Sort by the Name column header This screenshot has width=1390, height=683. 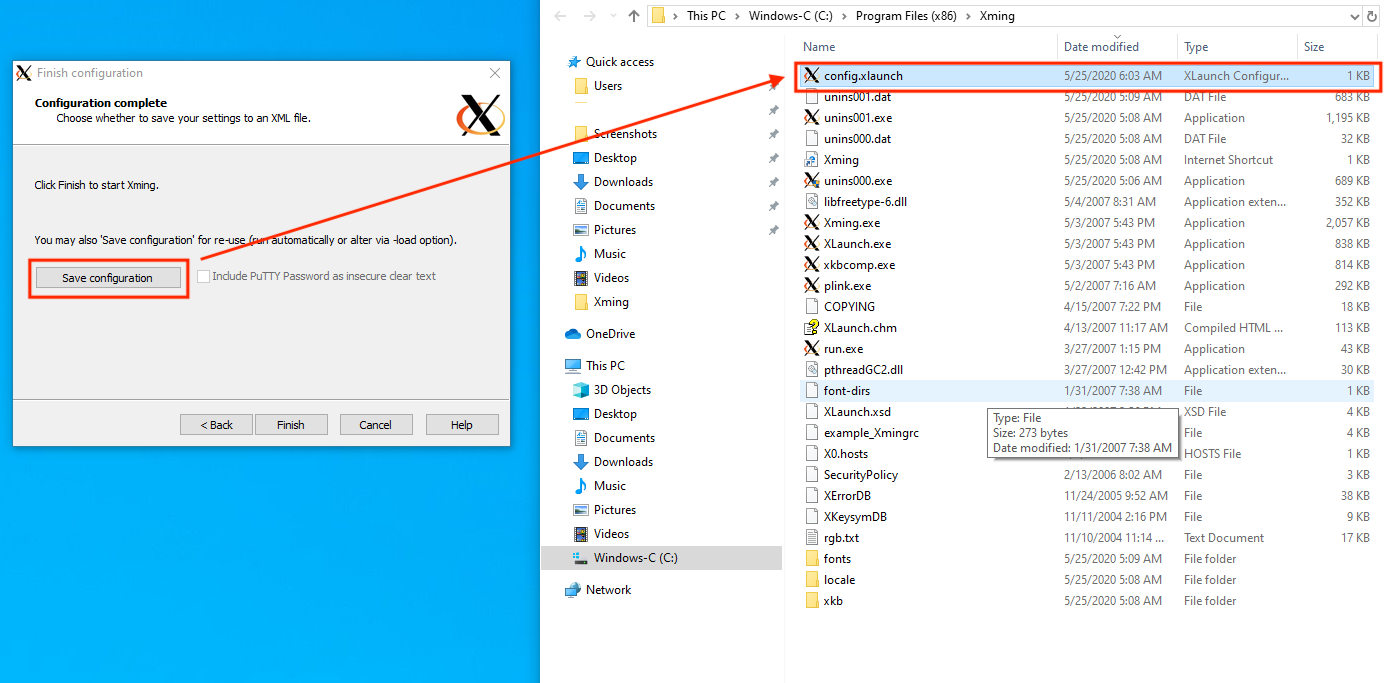pyautogui.click(x=819, y=47)
